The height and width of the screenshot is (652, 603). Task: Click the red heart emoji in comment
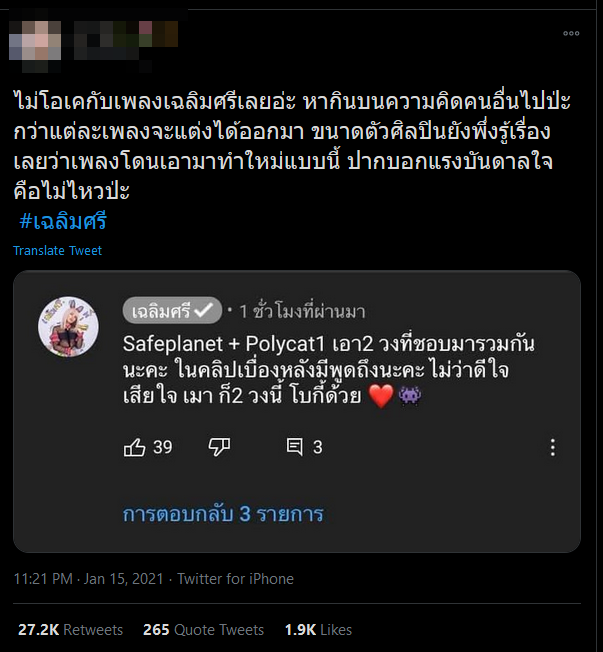pyautogui.click(x=380, y=396)
